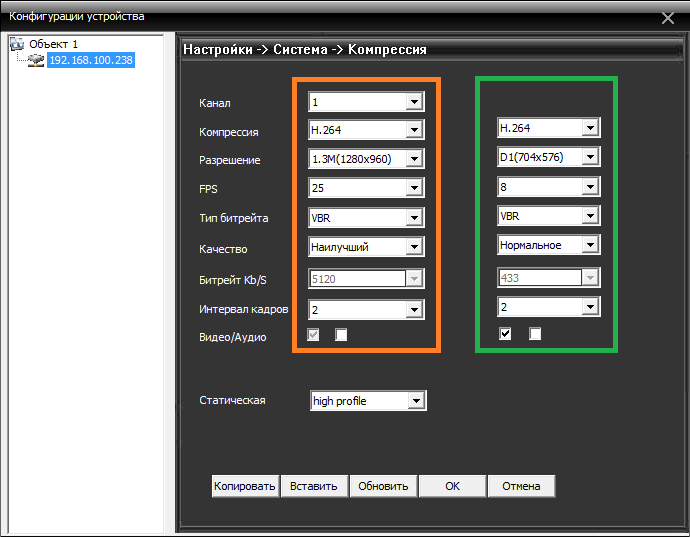Enable sub stream audio checkbox
Image resolution: width=690 pixels, height=537 pixels.
tap(535, 334)
